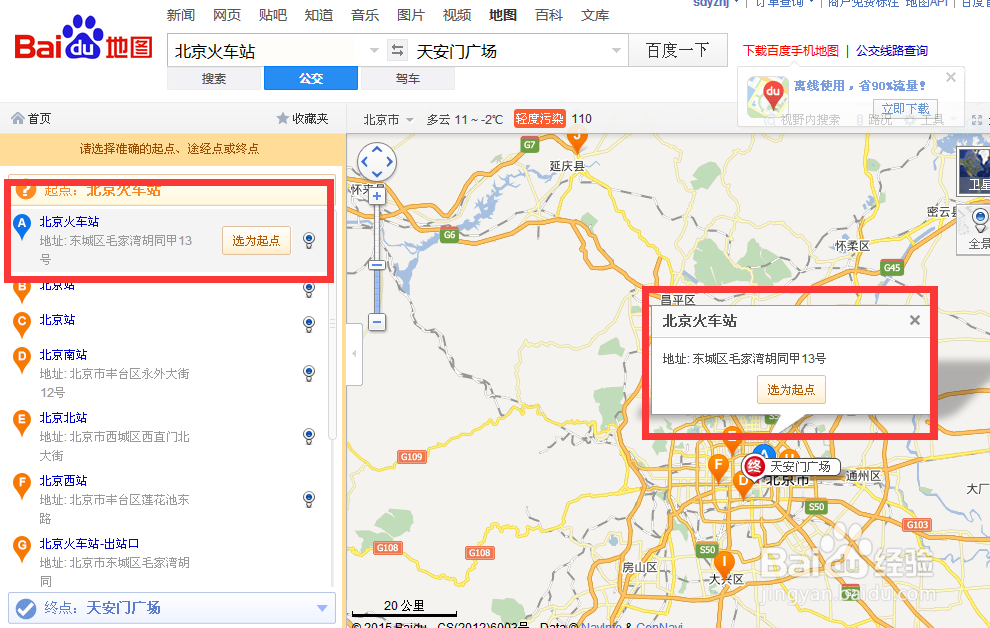Click the map zoom slider track
The image size is (990, 628).
(x=377, y=259)
